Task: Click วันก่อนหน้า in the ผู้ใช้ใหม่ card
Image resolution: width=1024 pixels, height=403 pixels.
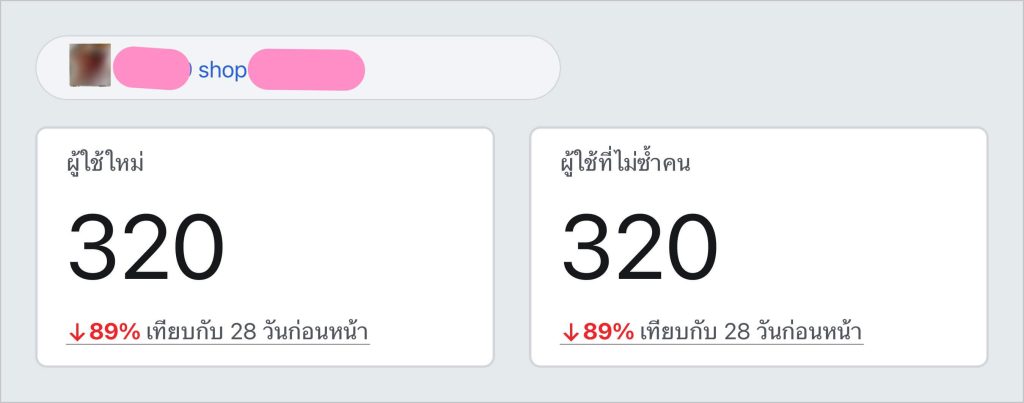Action: [315, 332]
